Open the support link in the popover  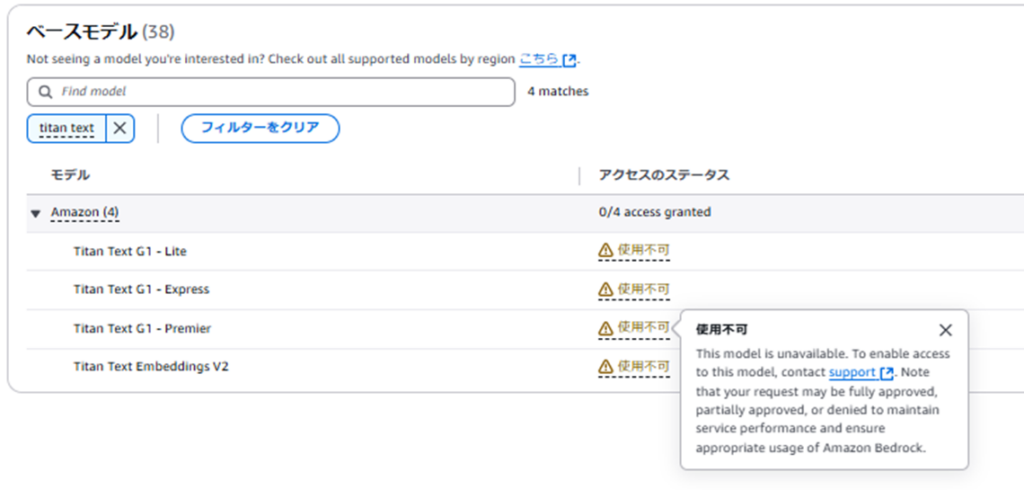(x=852, y=372)
